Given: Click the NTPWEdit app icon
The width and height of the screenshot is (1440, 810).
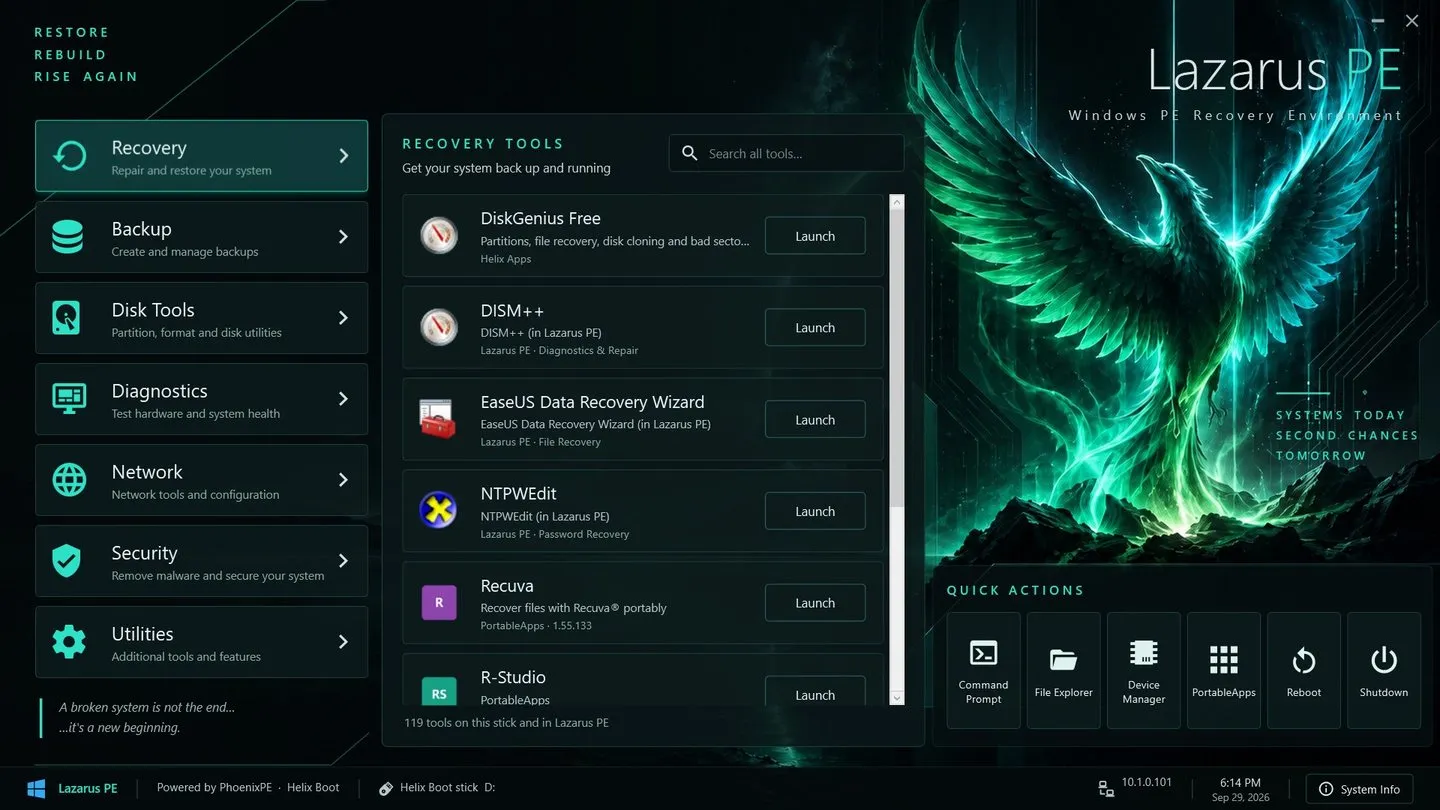Looking at the screenshot, I should (x=439, y=511).
